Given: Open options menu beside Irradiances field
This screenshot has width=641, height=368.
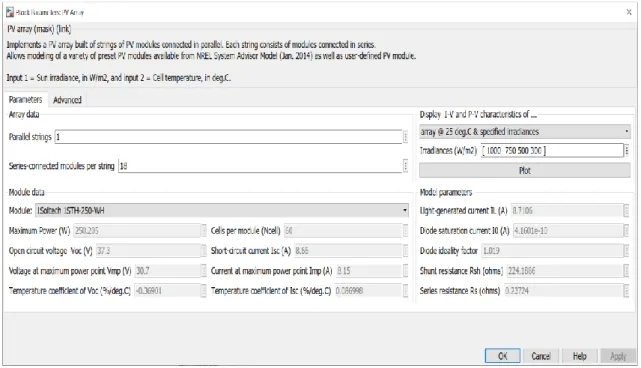Looking at the screenshot, I should point(627,150).
